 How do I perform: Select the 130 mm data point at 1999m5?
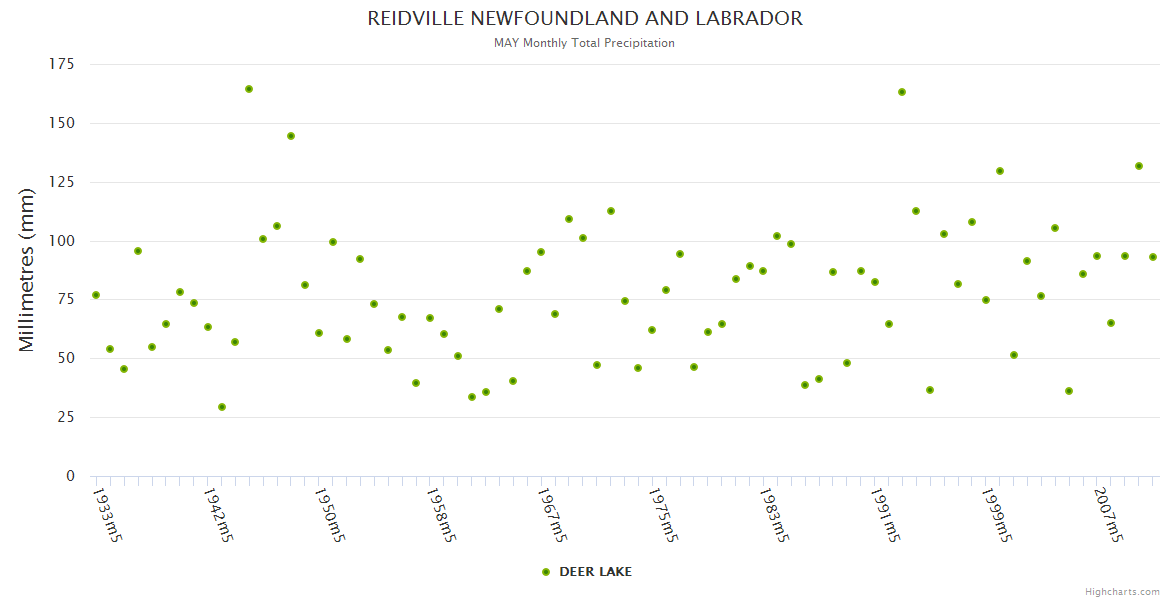pyautogui.click(x=1000, y=171)
